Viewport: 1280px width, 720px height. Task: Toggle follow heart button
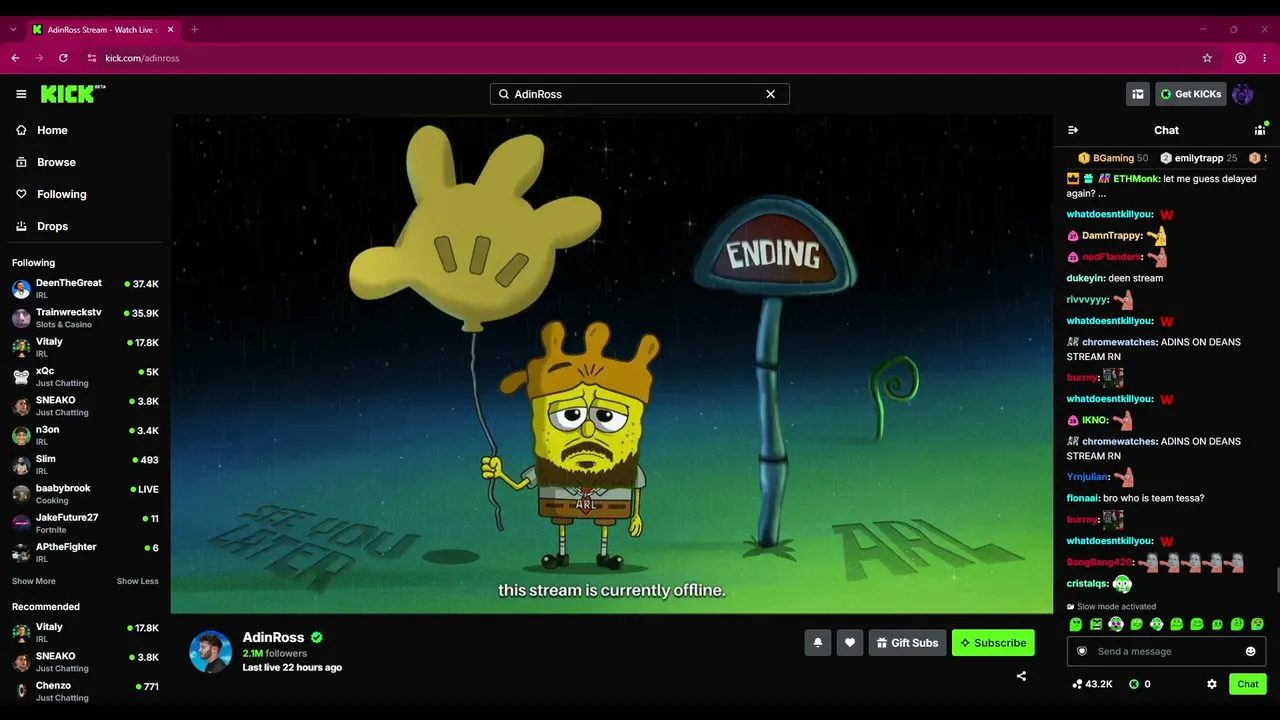coord(850,643)
